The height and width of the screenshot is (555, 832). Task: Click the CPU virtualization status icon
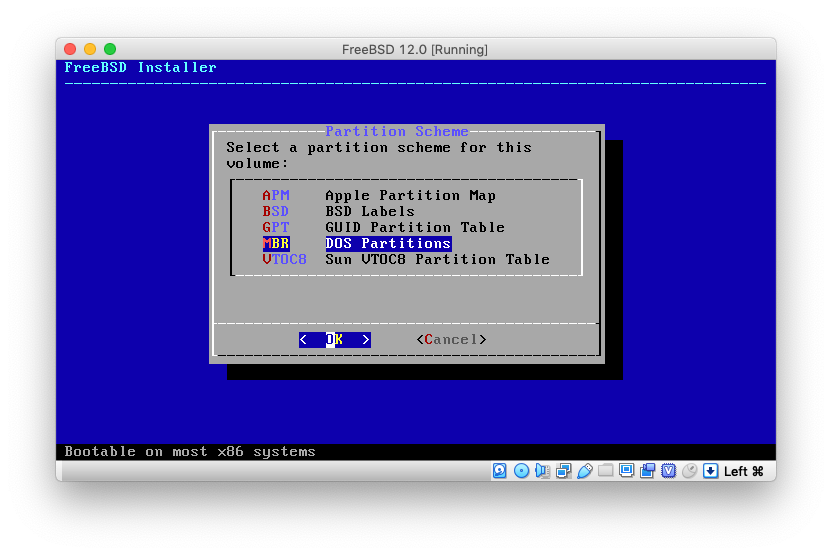point(668,471)
